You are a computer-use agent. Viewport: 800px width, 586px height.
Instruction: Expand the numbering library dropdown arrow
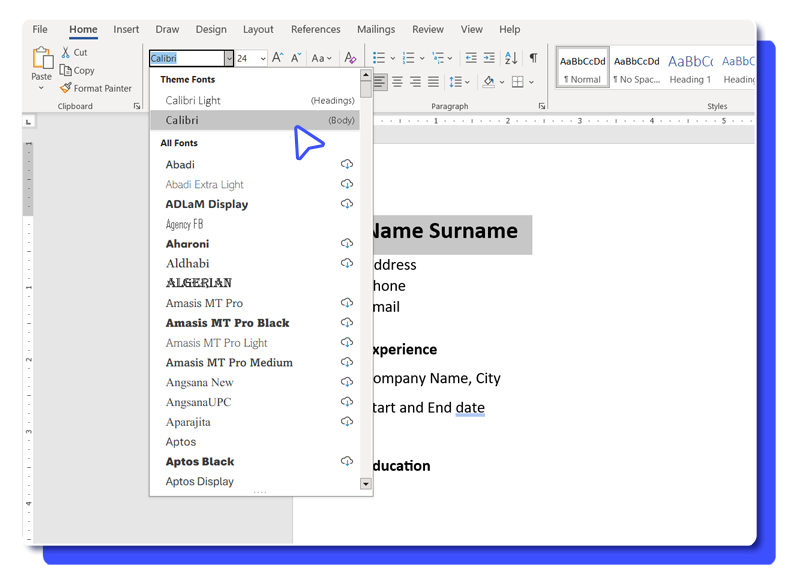pyautogui.click(x=422, y=58)
